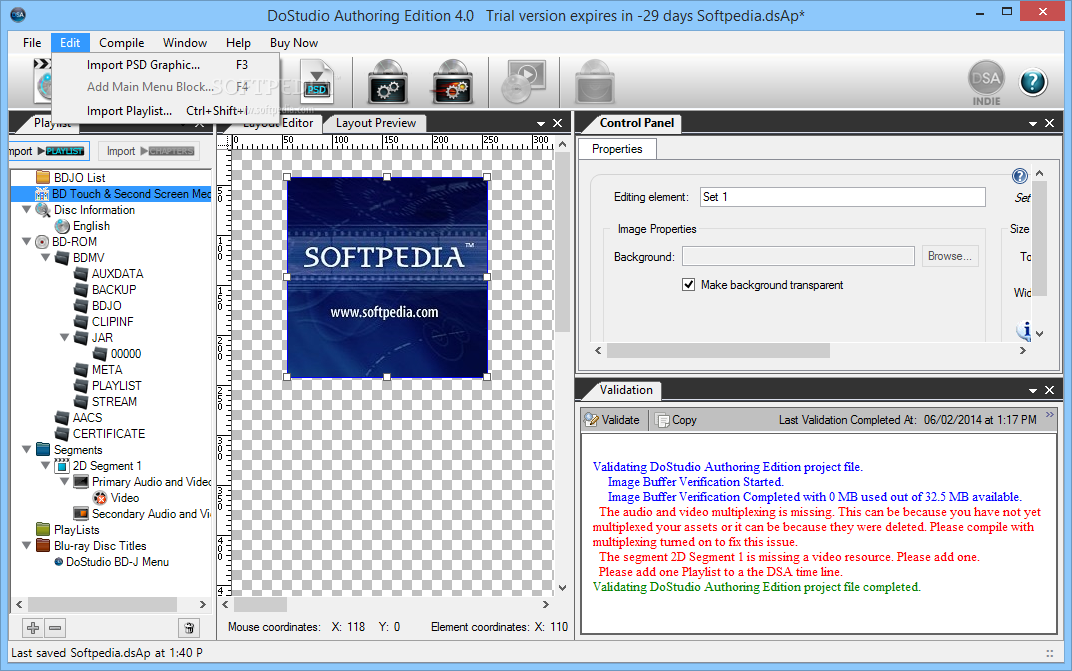Viewport: 1072px width, 671px height.
Task: Collapse the Segments tree node
Action: (27, 449)
